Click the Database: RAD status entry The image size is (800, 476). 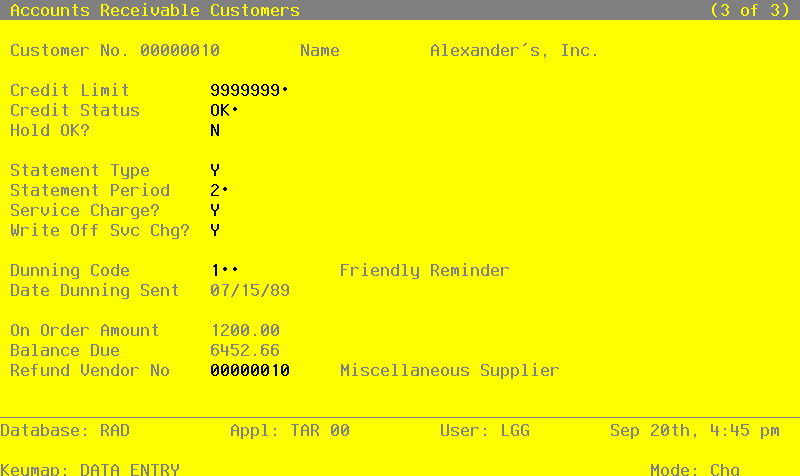[65, 431]
